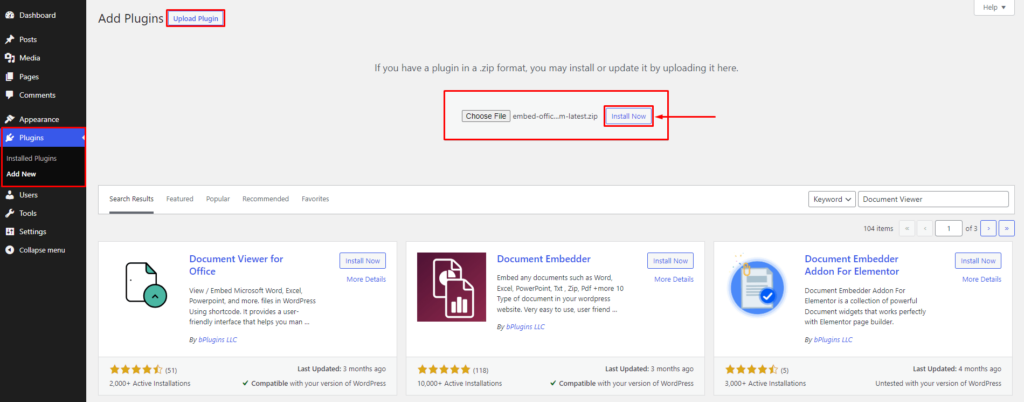Image resolution: width=1024 pixels, height=402 pixels.
Task: Open the Keyword search type dropdown
Action: pos(831,199)
